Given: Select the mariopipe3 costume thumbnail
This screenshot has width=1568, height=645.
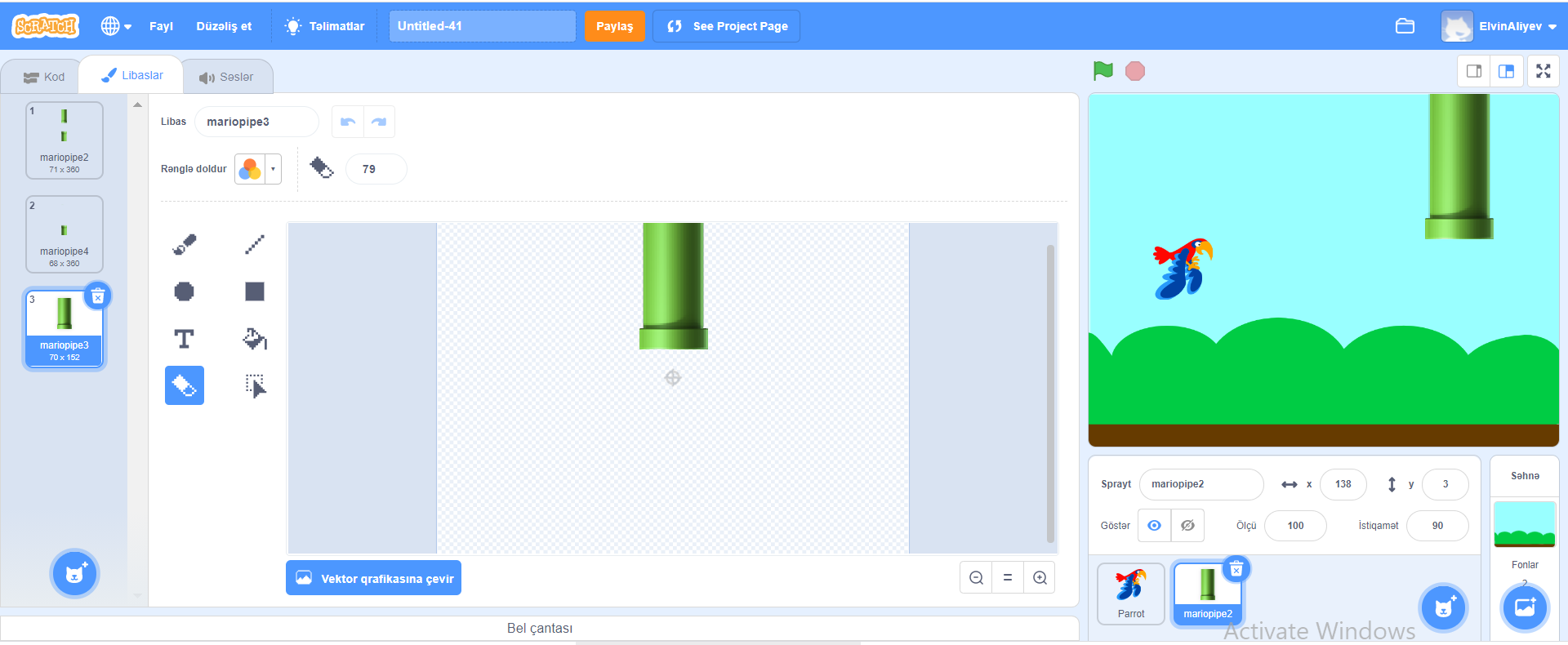Looking at the screenshot, I should [65, 328].
